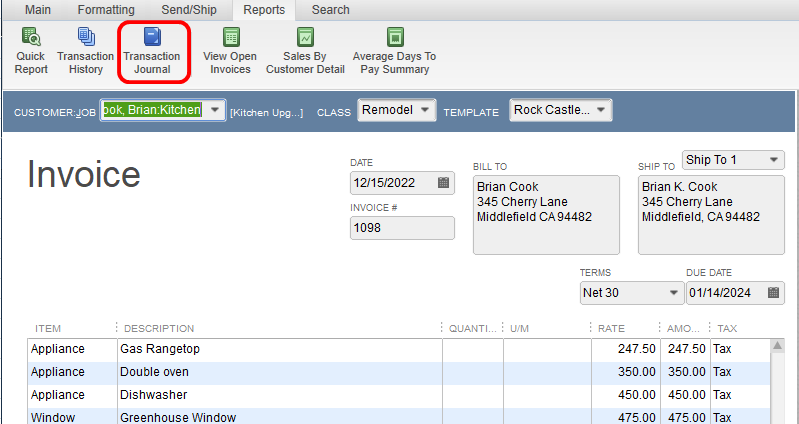Viewport: 799px width, 424px height.
Task: Click the 247.50 amount cell
Action: [x=685, y=349]
